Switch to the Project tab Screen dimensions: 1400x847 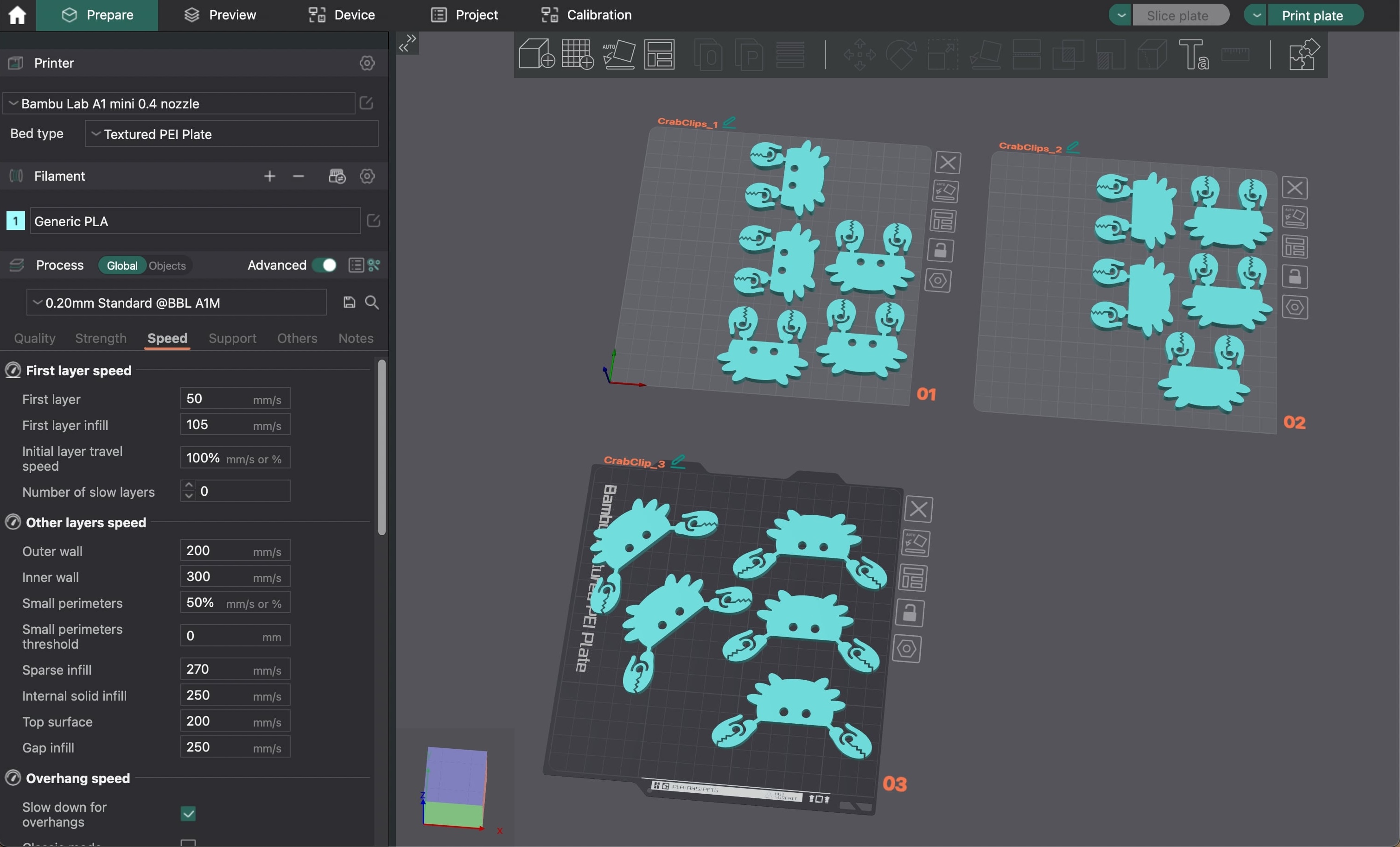(465, 15)
